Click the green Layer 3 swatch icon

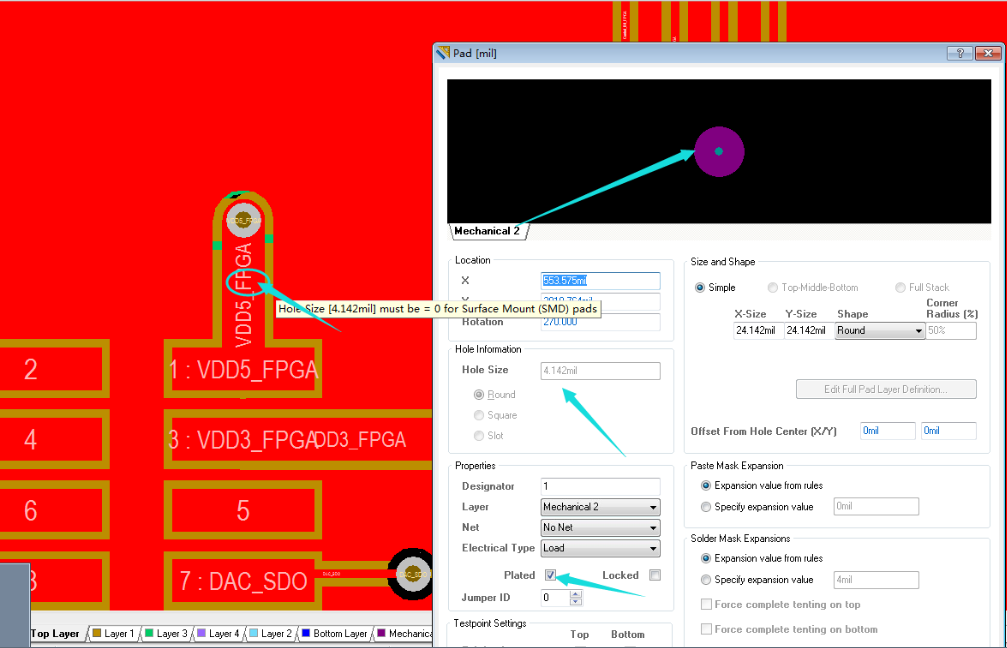(x=149, y=634)
